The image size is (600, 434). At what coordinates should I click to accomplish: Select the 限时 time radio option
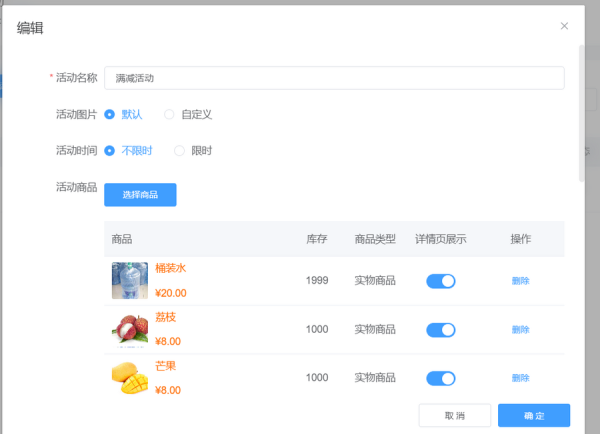click(193, 150)
